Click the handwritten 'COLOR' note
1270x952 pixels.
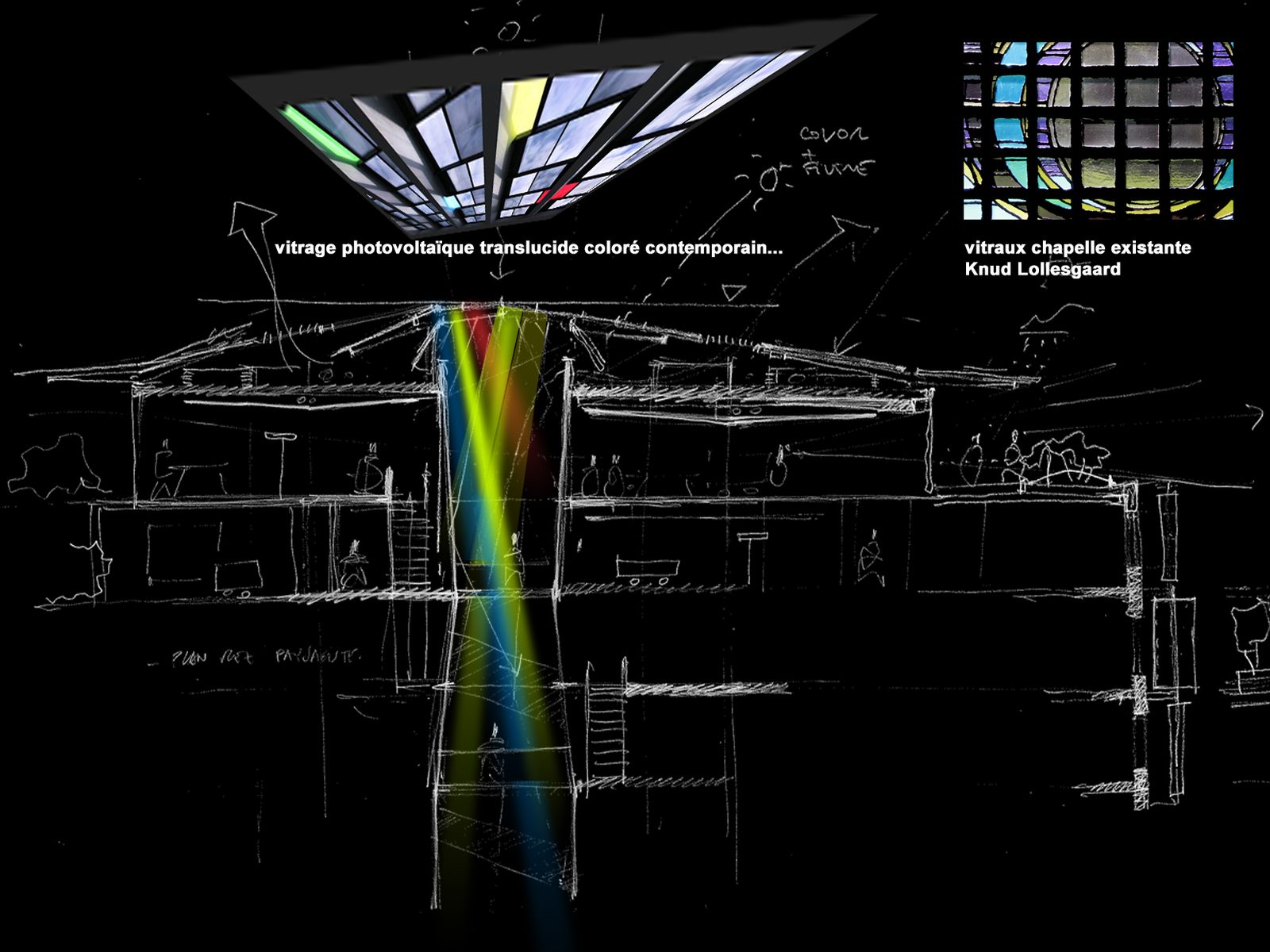[x=833, y=134]
